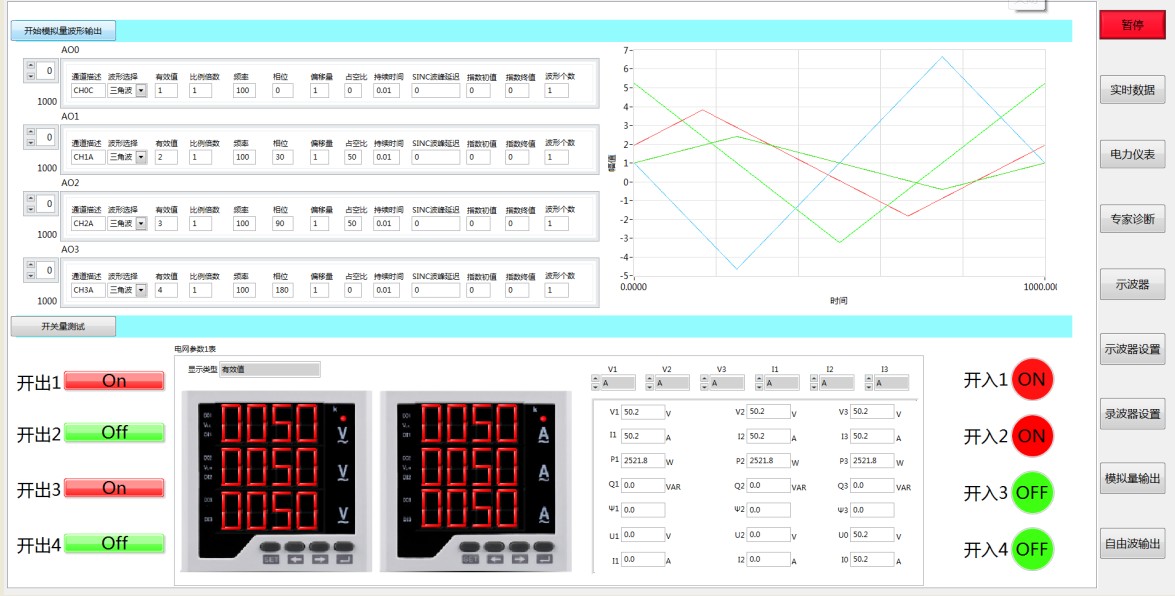Image resolution: width=1175 pixels, height=596 pixels.
Task: Switch to the 电力仪表 page
Action: click(1132, 155)
